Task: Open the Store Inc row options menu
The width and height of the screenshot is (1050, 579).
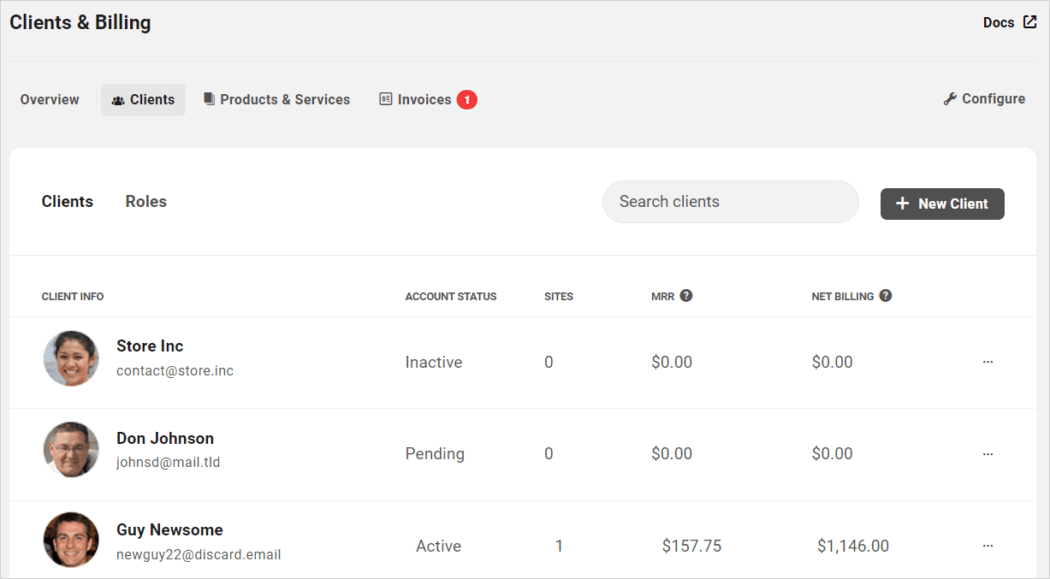Action: tap(988, 361)
